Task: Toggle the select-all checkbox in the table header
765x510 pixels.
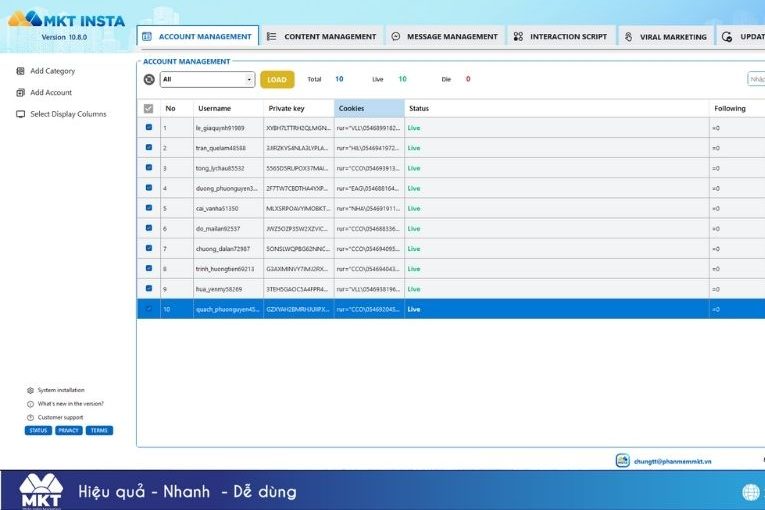Action: [149, 108]
